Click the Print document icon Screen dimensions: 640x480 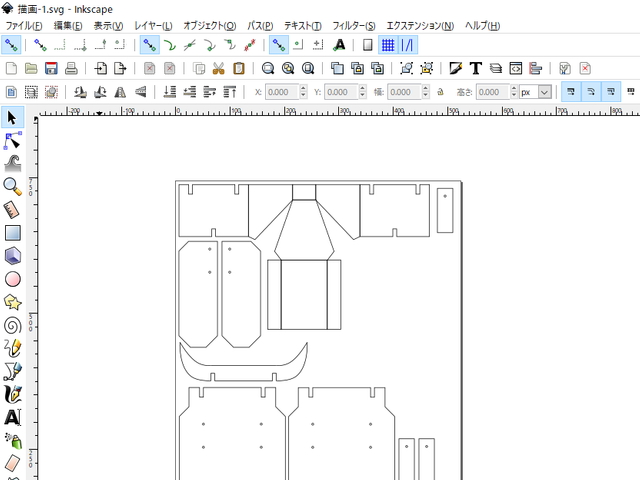70,68
